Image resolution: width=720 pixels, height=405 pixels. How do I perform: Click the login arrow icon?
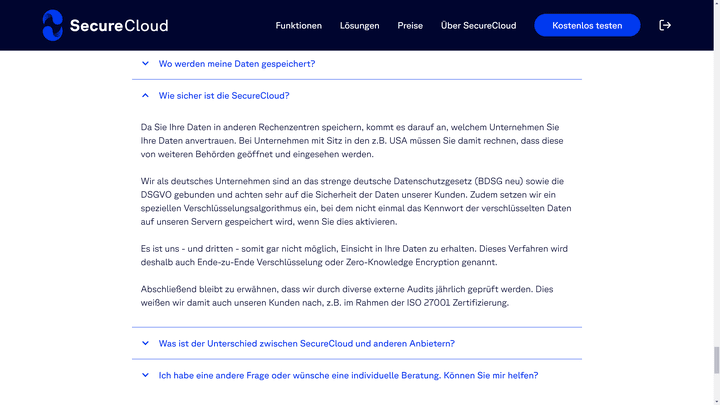click(665, 25)
